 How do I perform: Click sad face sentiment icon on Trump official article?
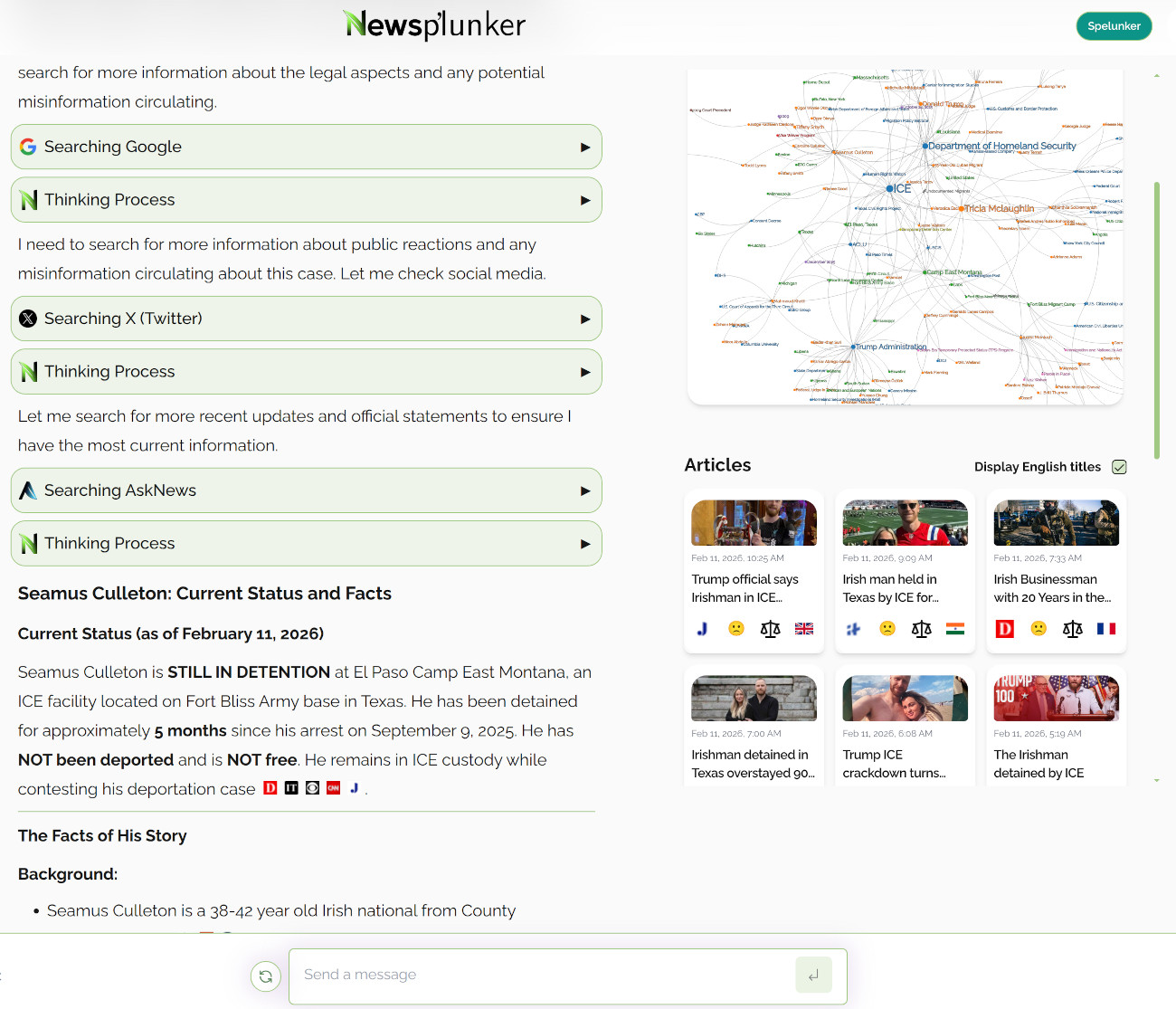click(736, 628)
